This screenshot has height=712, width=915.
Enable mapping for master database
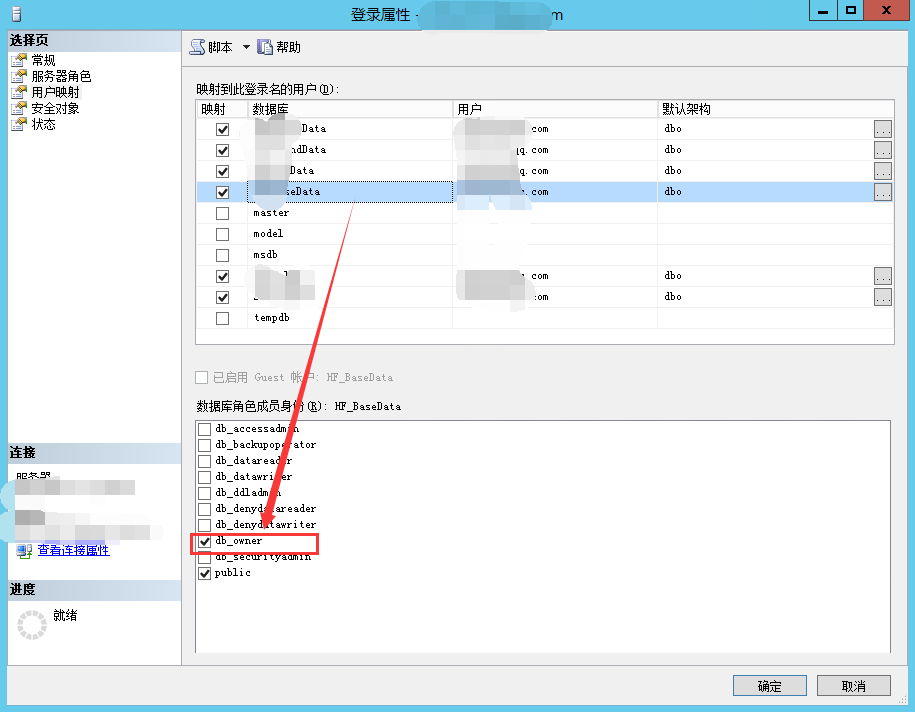tap(222, 214)
